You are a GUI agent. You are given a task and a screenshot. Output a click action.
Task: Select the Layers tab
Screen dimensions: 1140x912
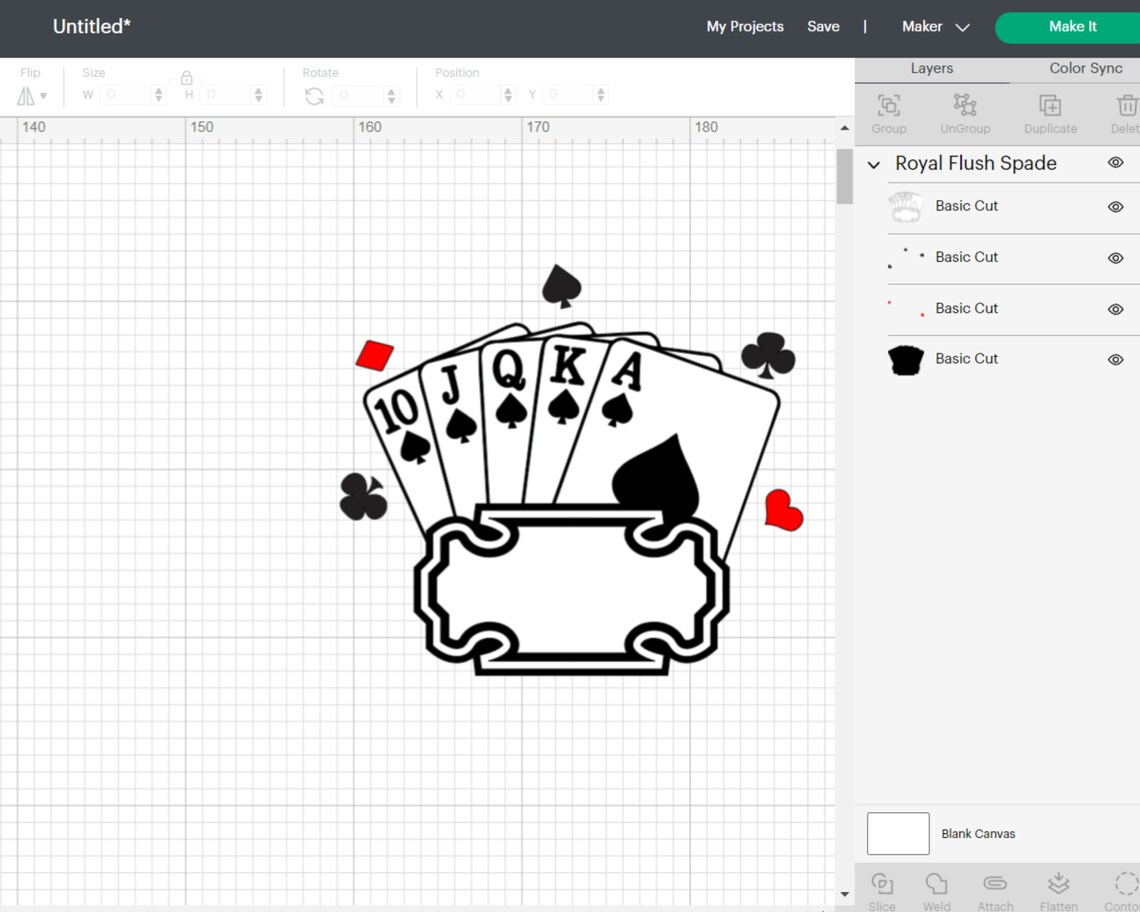[x=931, y=68]
